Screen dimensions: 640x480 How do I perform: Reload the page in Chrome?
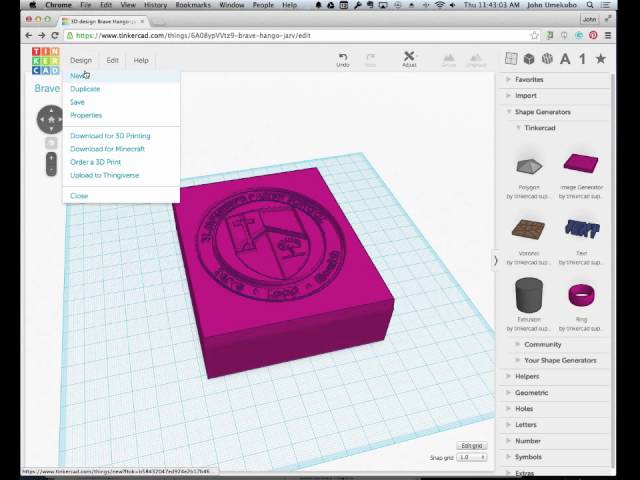(x=55, y=36)
